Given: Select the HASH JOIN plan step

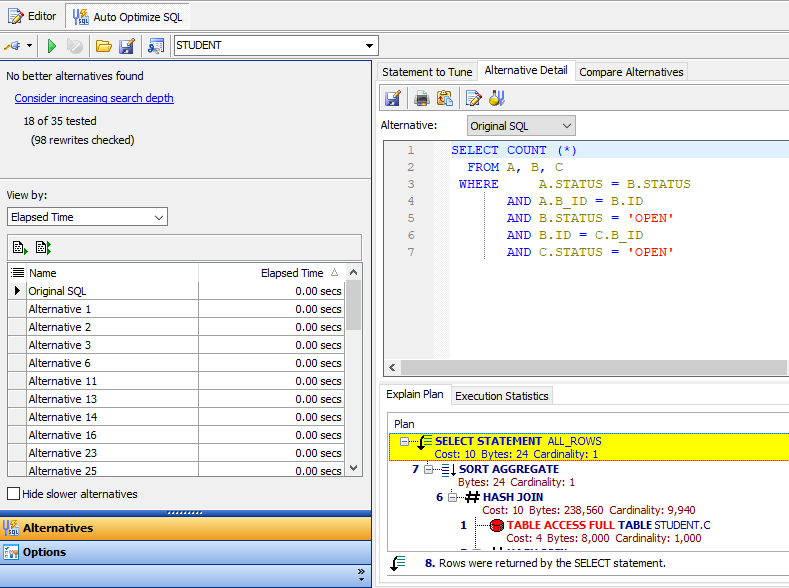Looking at the screenshot, I should [513, 497].
